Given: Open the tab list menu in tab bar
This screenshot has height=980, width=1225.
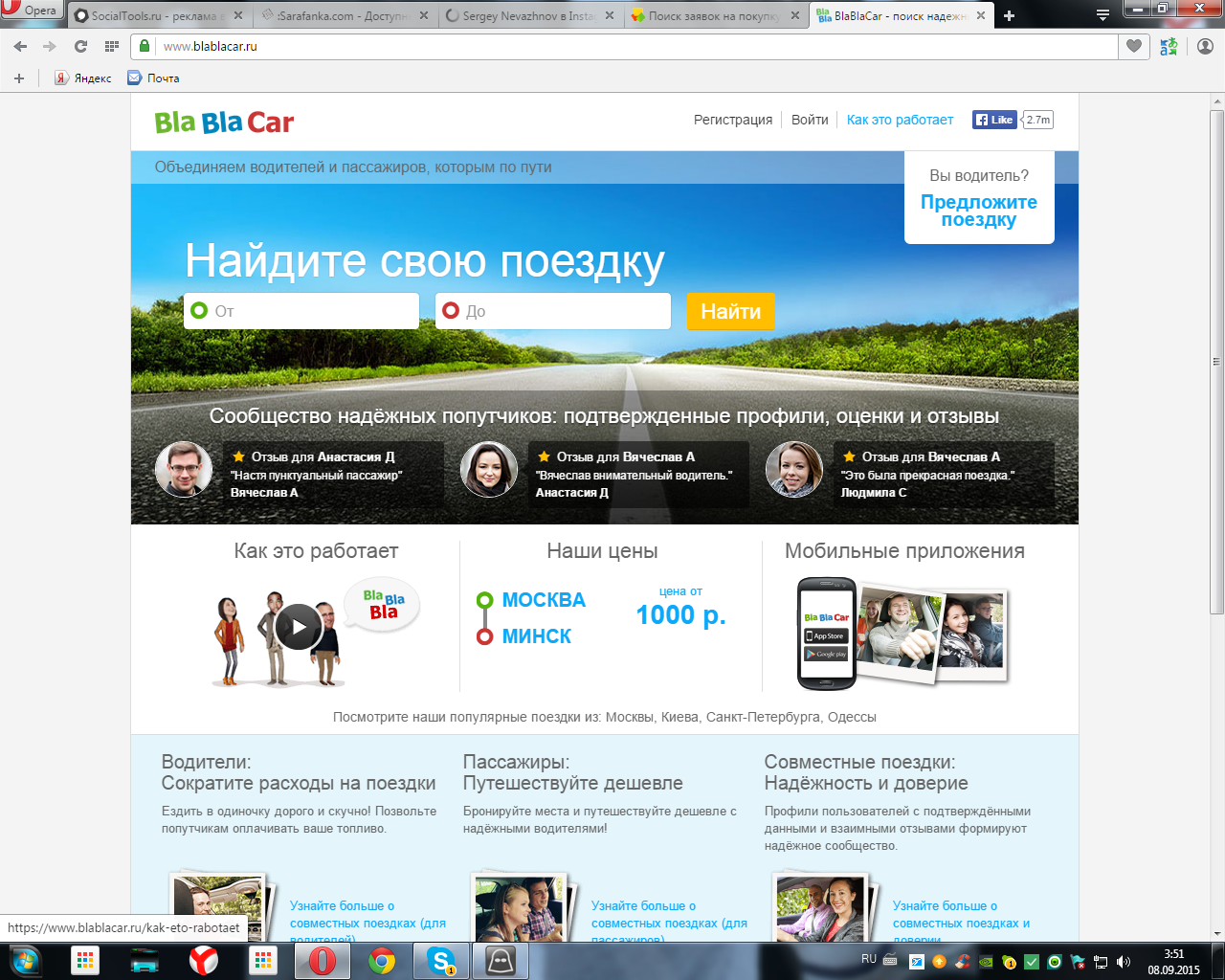Looking at the screenshot, I should tap(1102, 15).
